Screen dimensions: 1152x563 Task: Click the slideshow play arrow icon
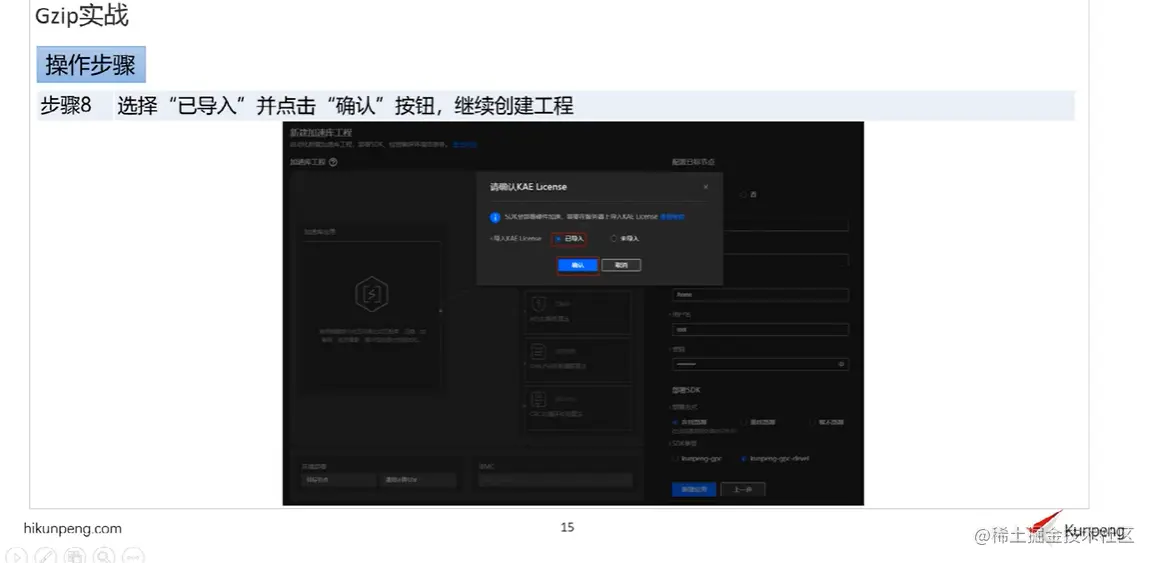pyautogui.click(x=16, y=556)
